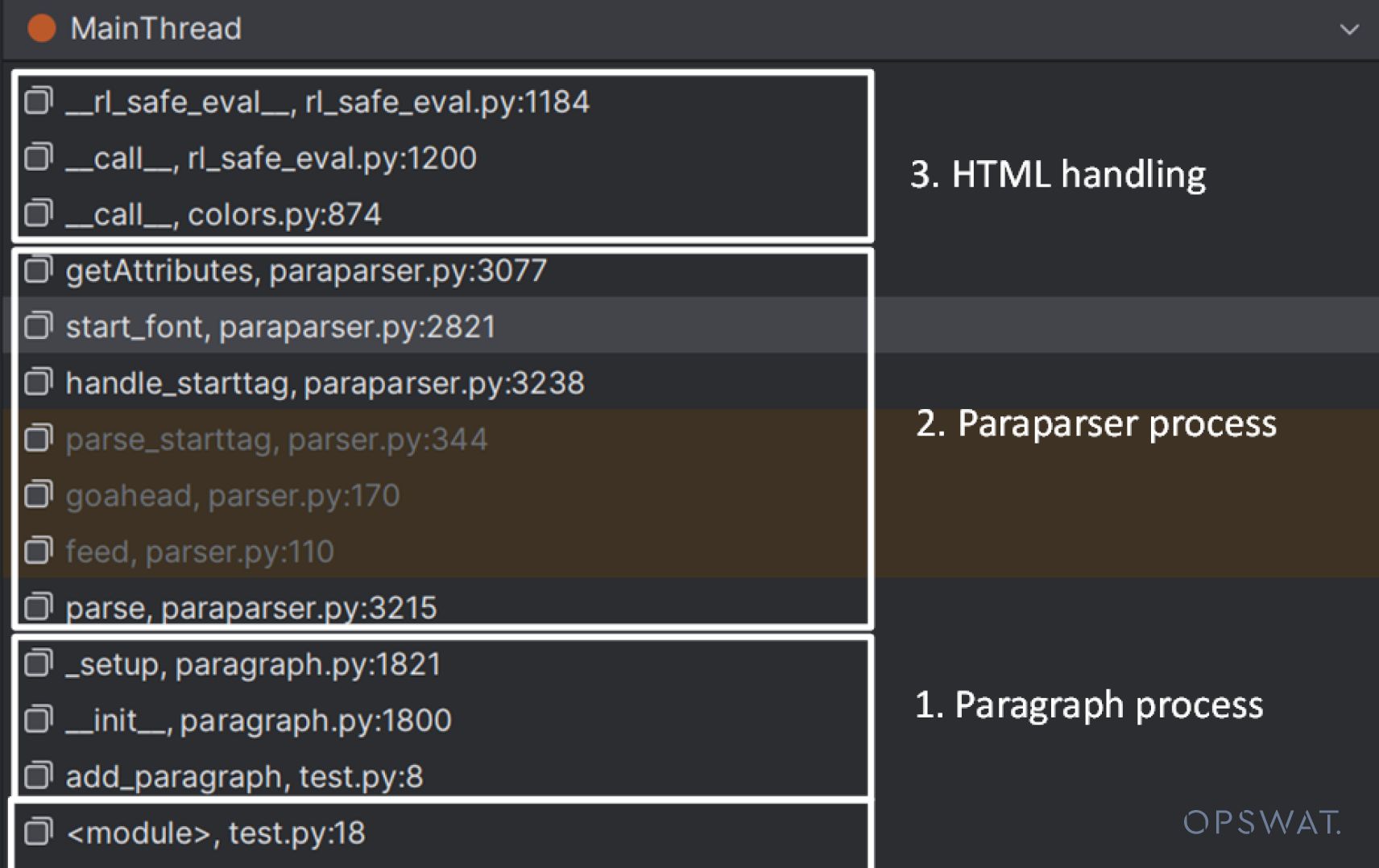Screen dimensions: 1379x868
Task: Click frame icon beside goahead parser.py:170
Action: 38,495
